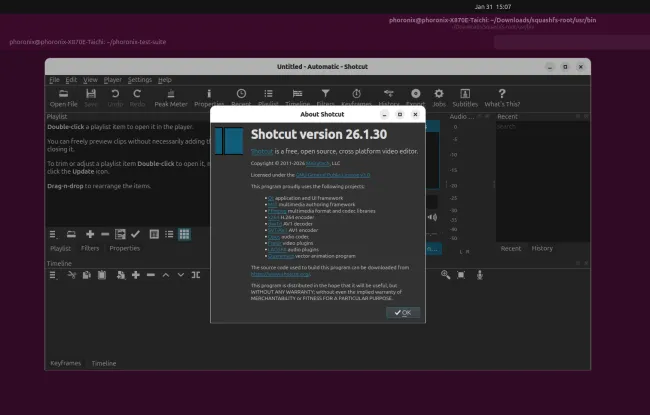Open the Playlist panel hamburger menu
The height and width of the screenshot is (415, 650).
pyautogui.click(x=53, y=235)
